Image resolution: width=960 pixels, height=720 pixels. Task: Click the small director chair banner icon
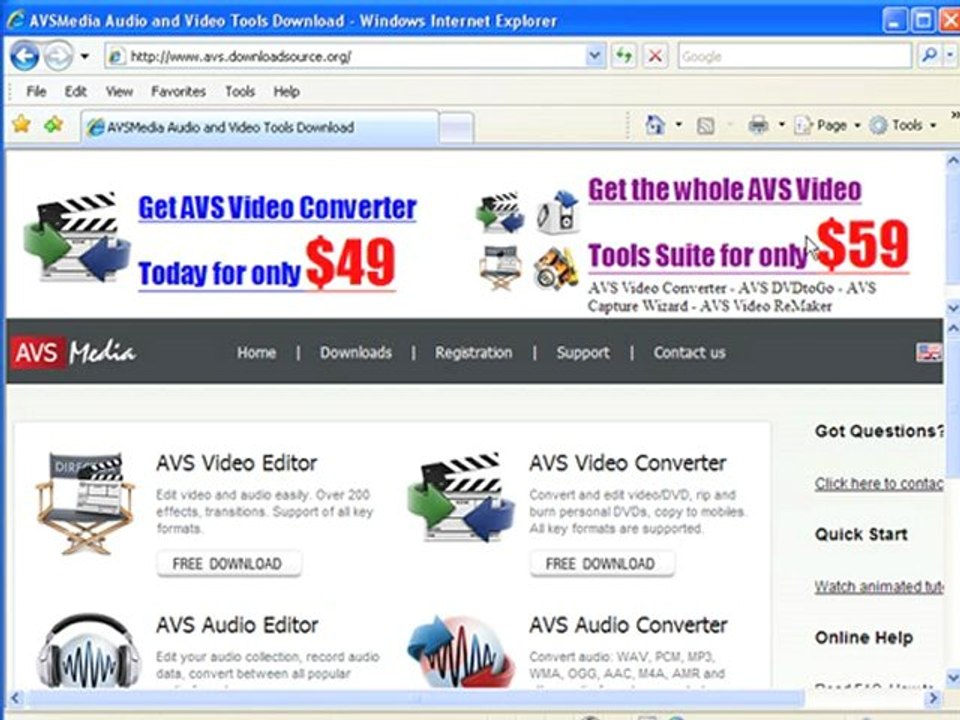pos(501,267)
